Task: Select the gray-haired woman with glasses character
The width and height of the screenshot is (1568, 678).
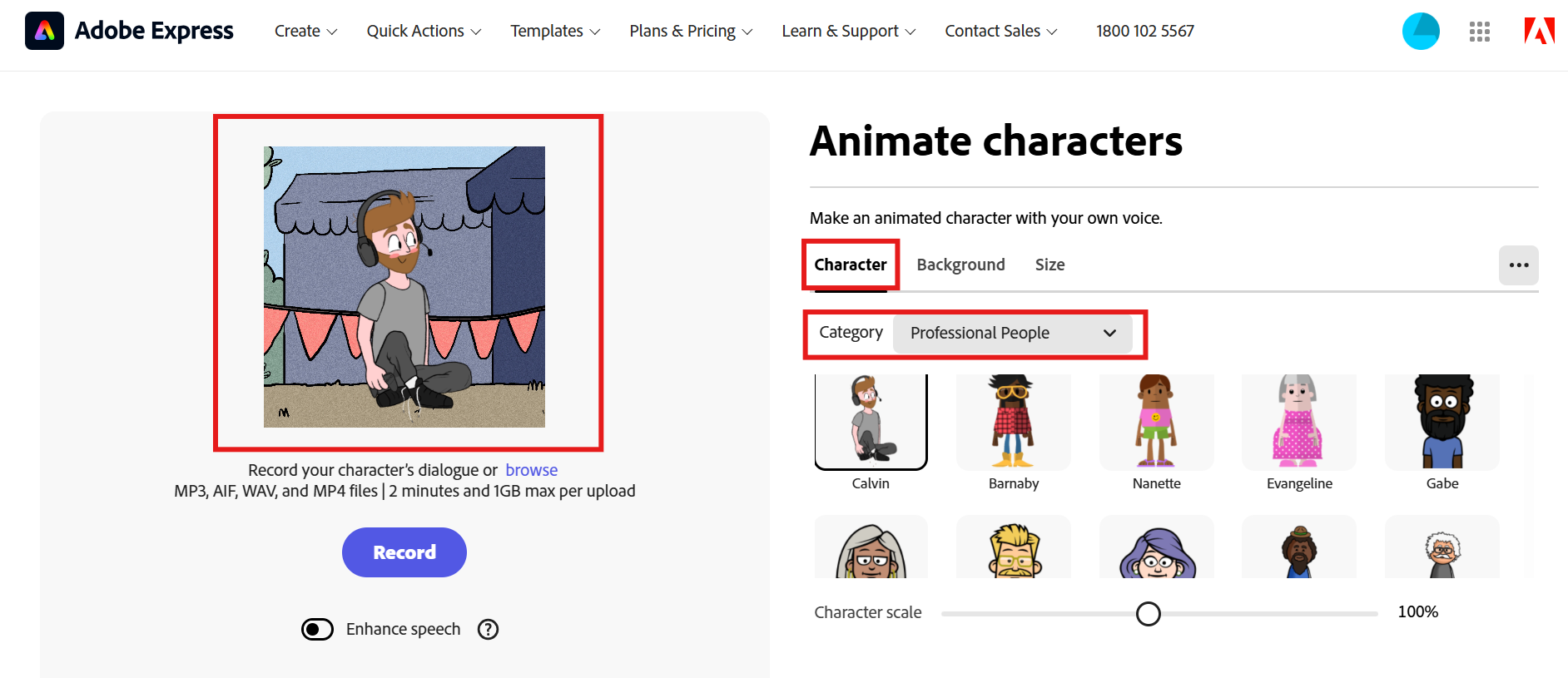Action: (871, 547)
